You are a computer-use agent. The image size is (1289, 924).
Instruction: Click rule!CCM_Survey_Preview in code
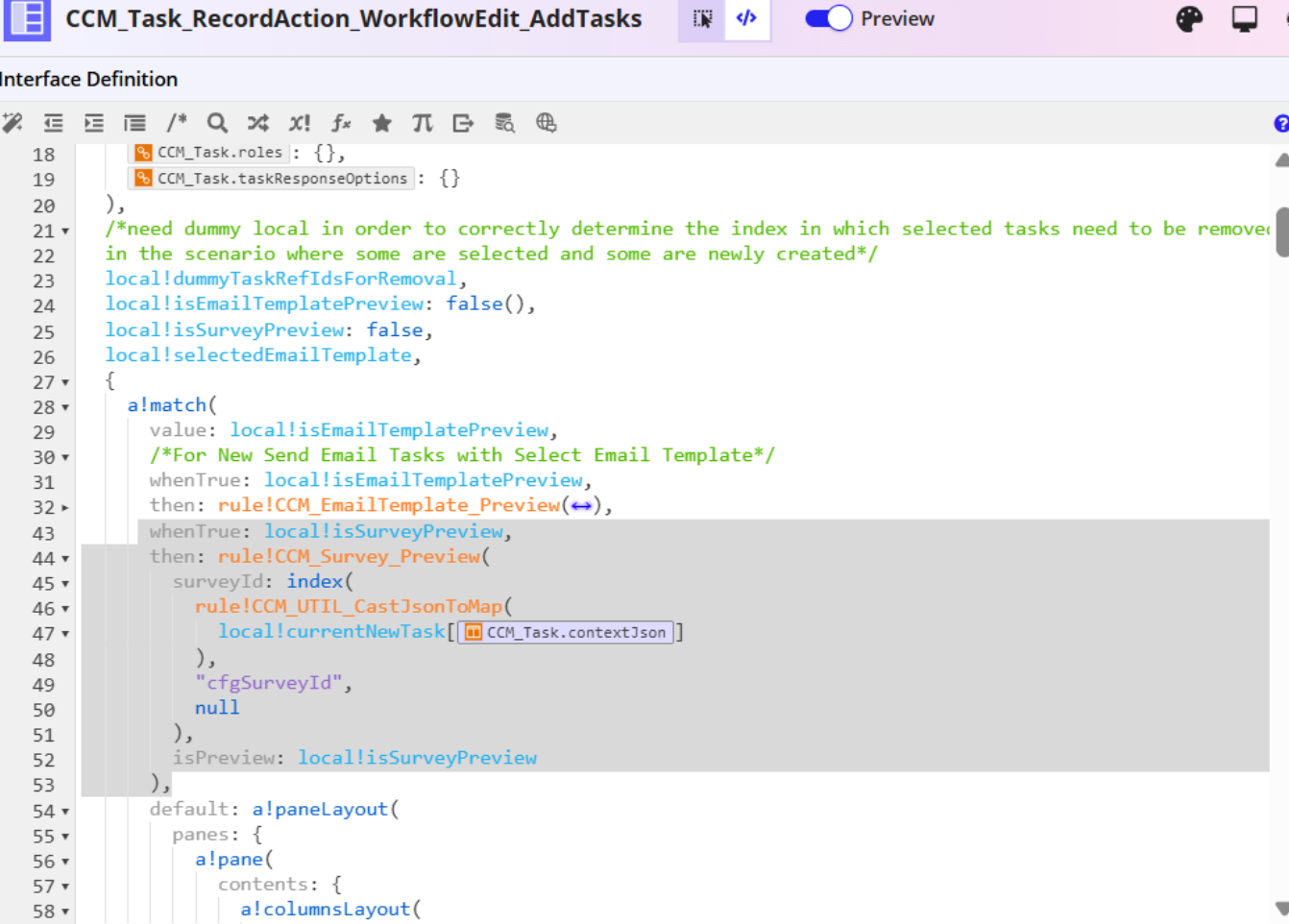click(350, 556)
